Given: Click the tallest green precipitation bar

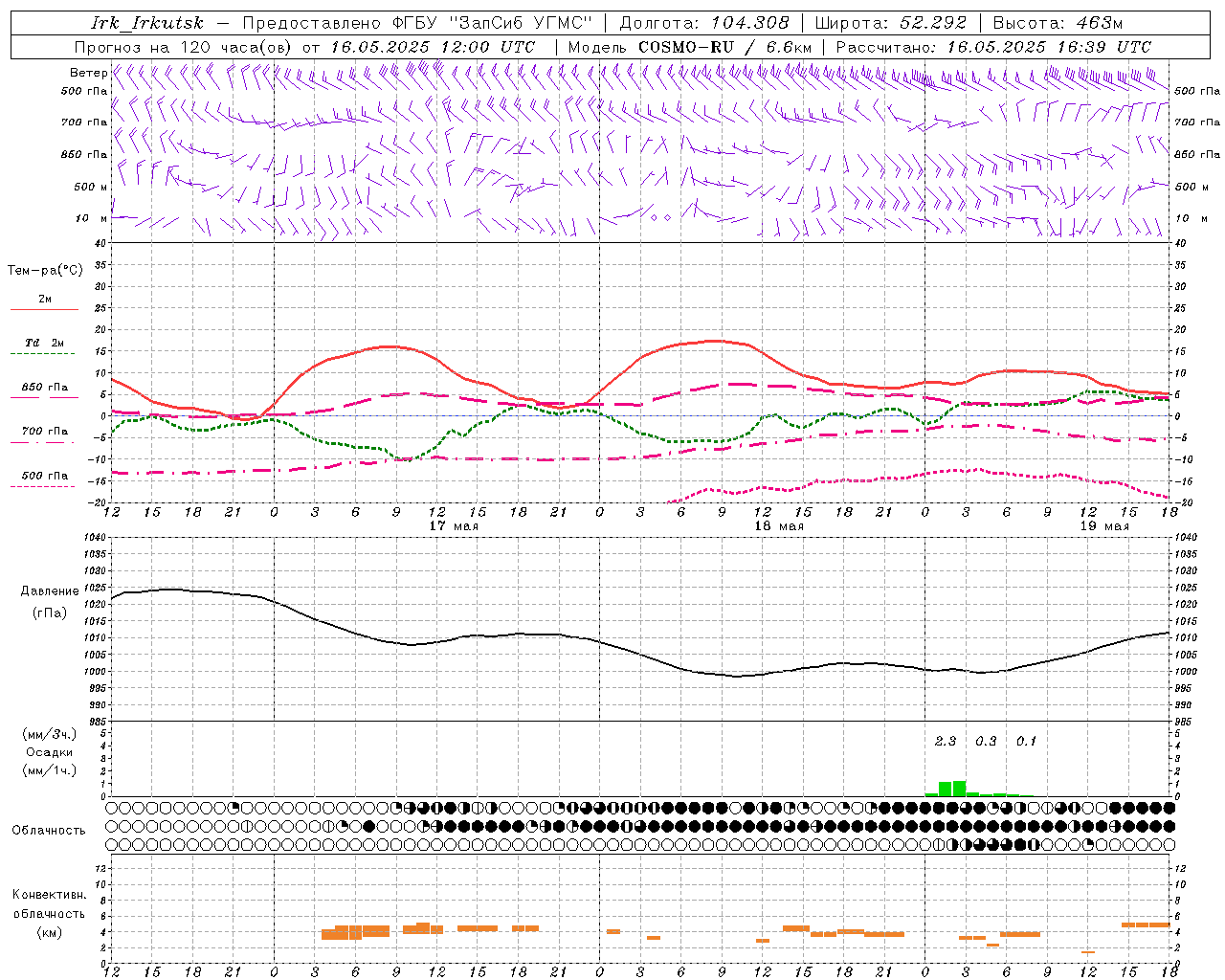Looking at the screenshot, I should [x=959, y=789].
